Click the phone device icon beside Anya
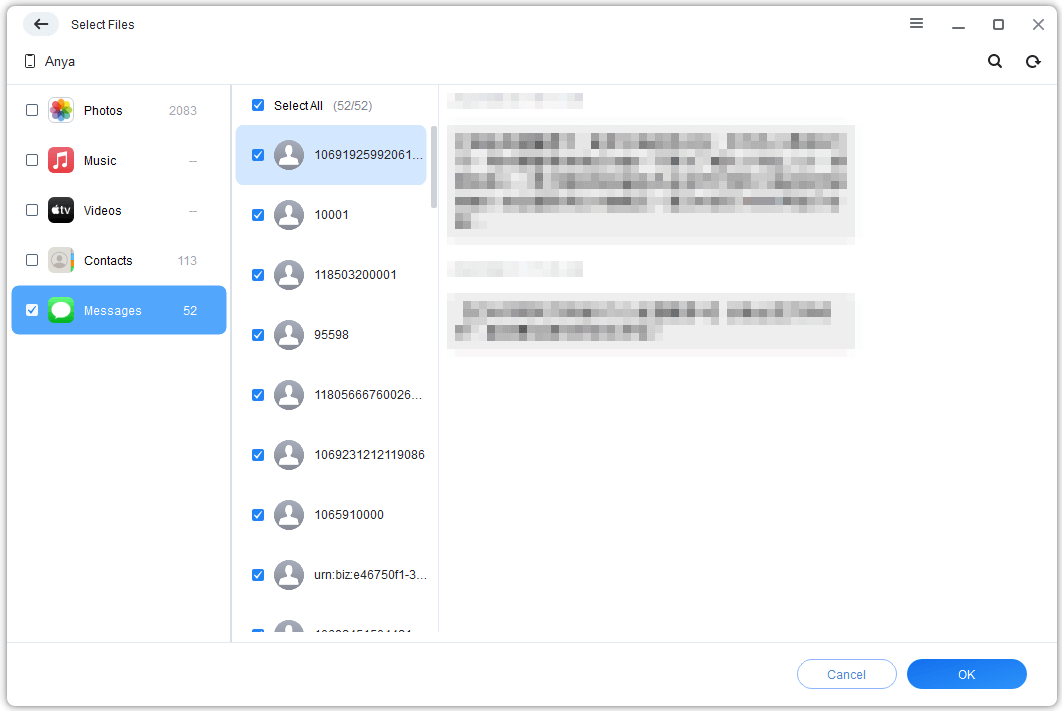Image resolution: width=1062 pixels, height=711 pixels. coord(30,62)
